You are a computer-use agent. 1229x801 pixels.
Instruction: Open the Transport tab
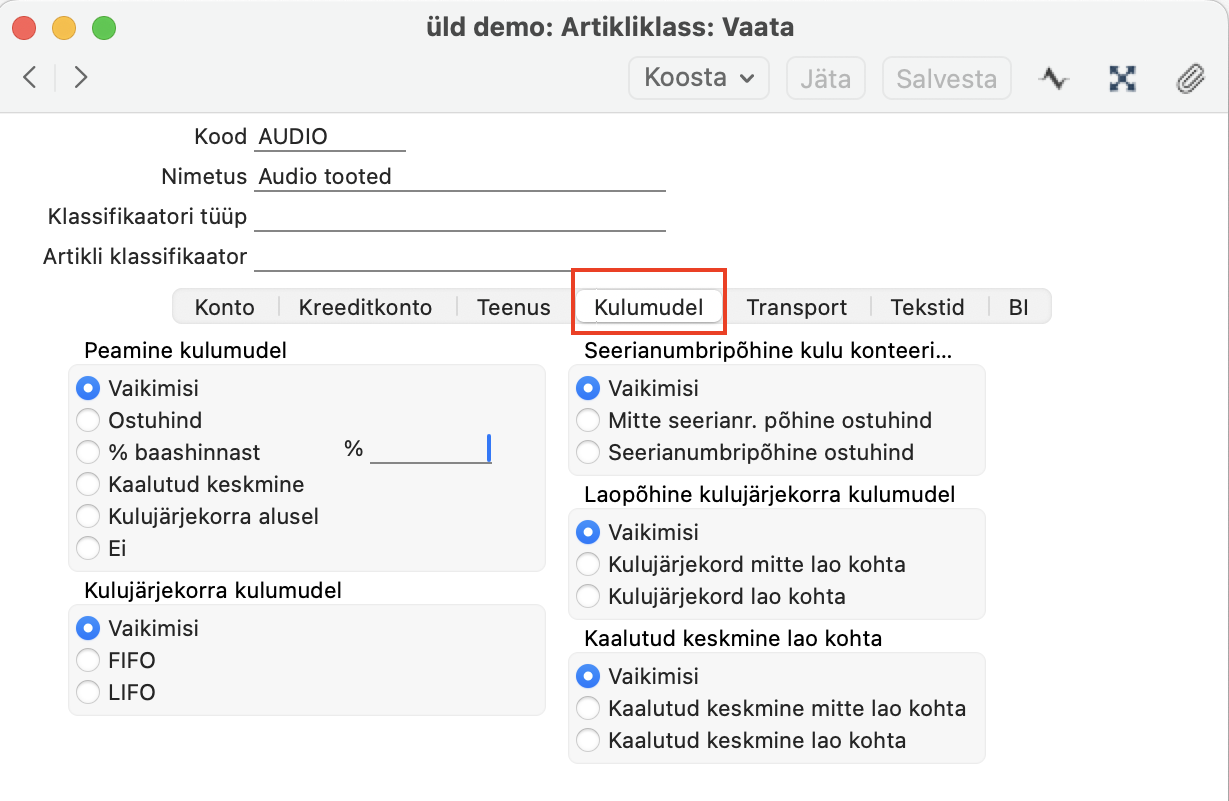[x=796, y=307]
